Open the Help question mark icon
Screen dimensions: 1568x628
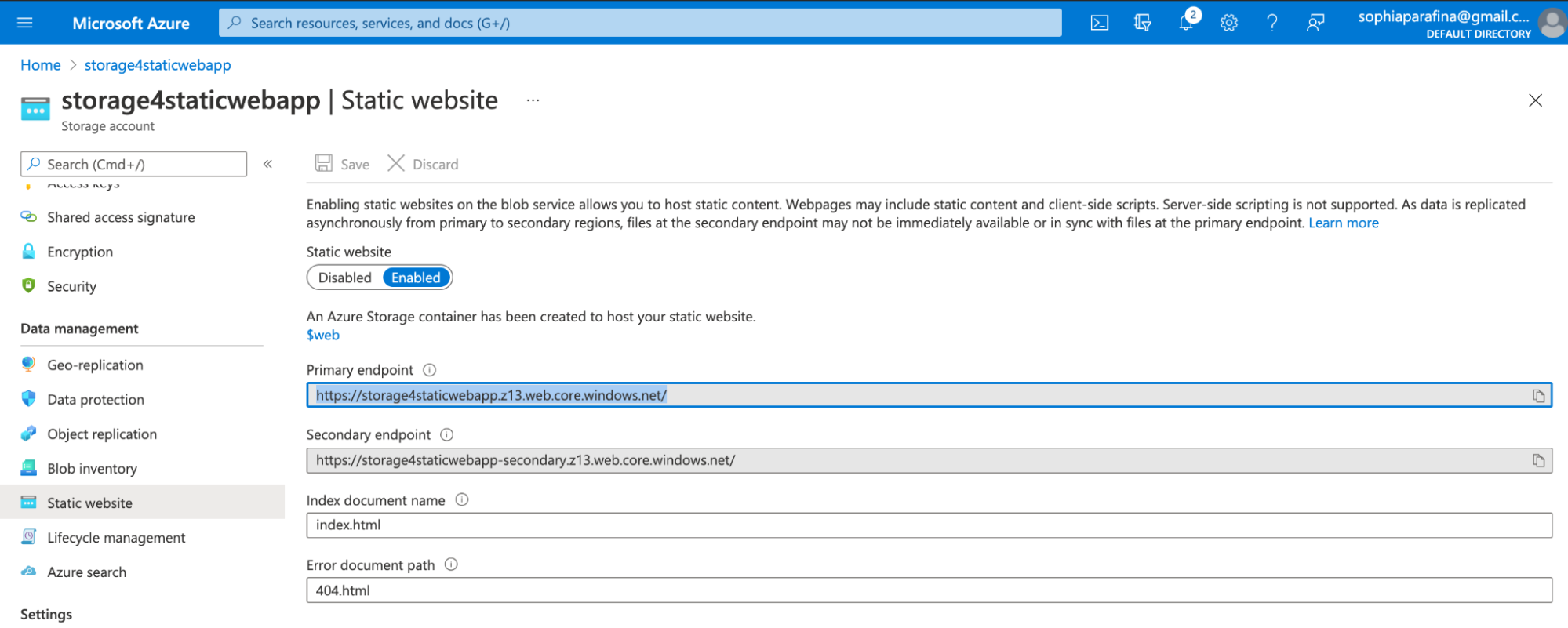1272,23
